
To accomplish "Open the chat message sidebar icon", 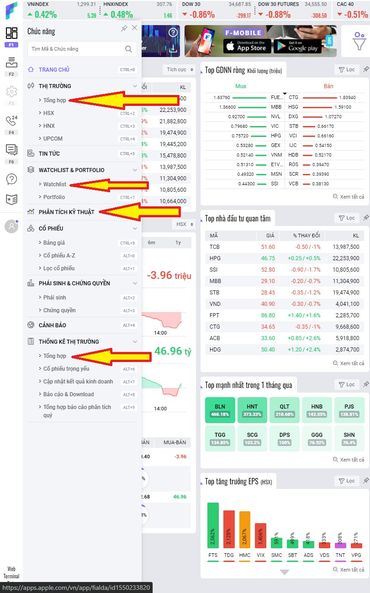I will (x=11, y=150).
